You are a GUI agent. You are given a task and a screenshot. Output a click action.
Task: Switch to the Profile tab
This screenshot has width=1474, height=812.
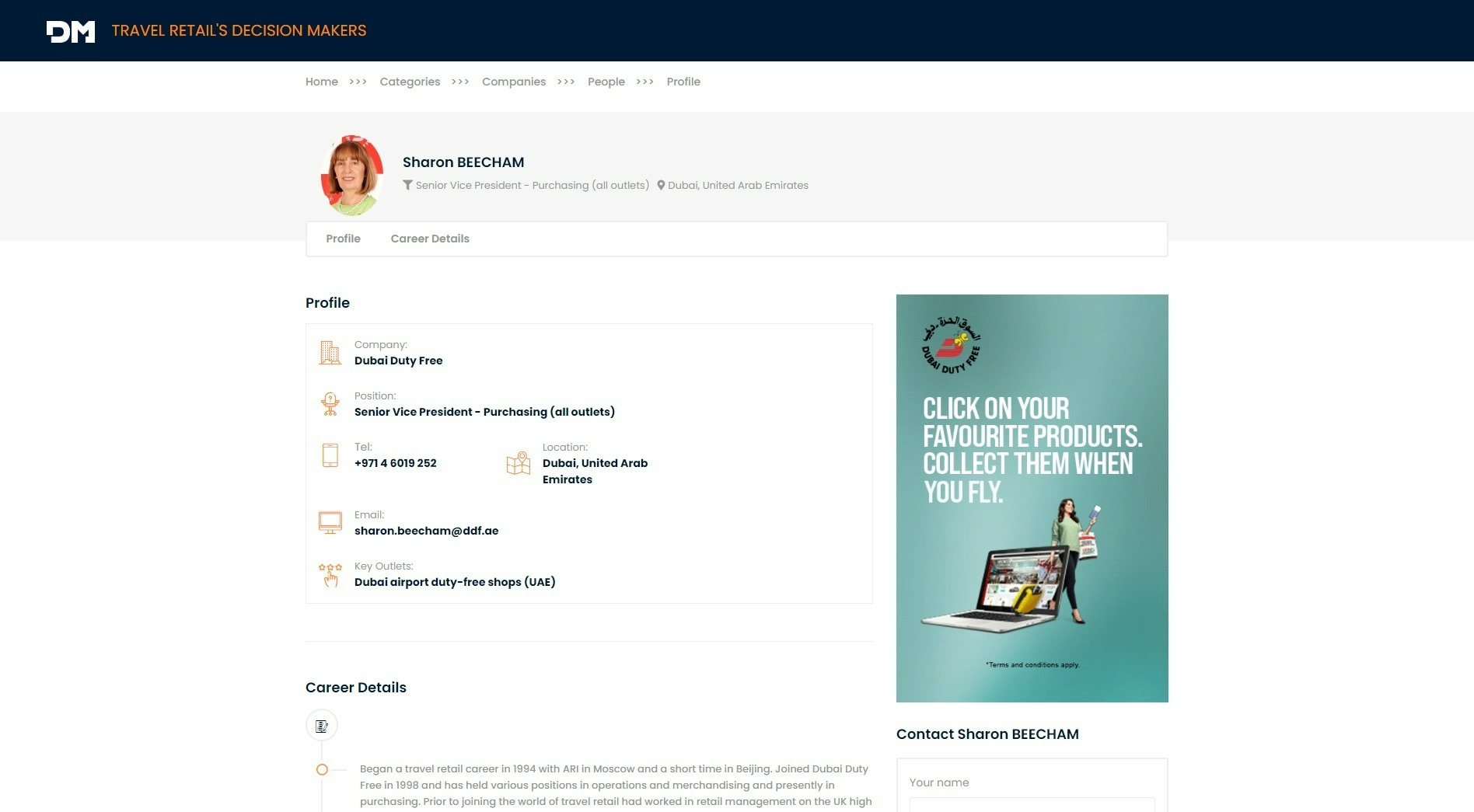[x=343, y=239]
